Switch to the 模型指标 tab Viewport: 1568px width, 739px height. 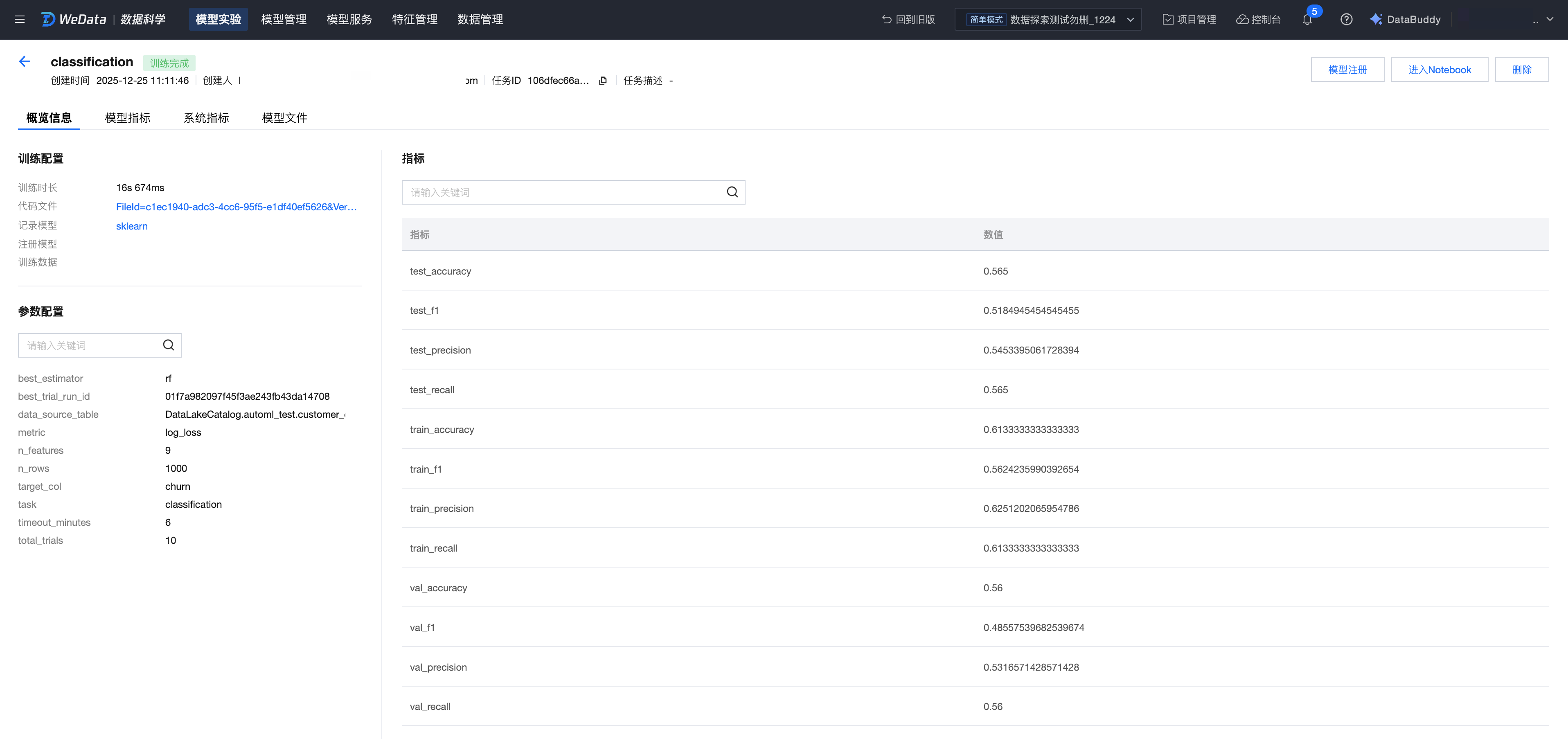click(127, 118)
